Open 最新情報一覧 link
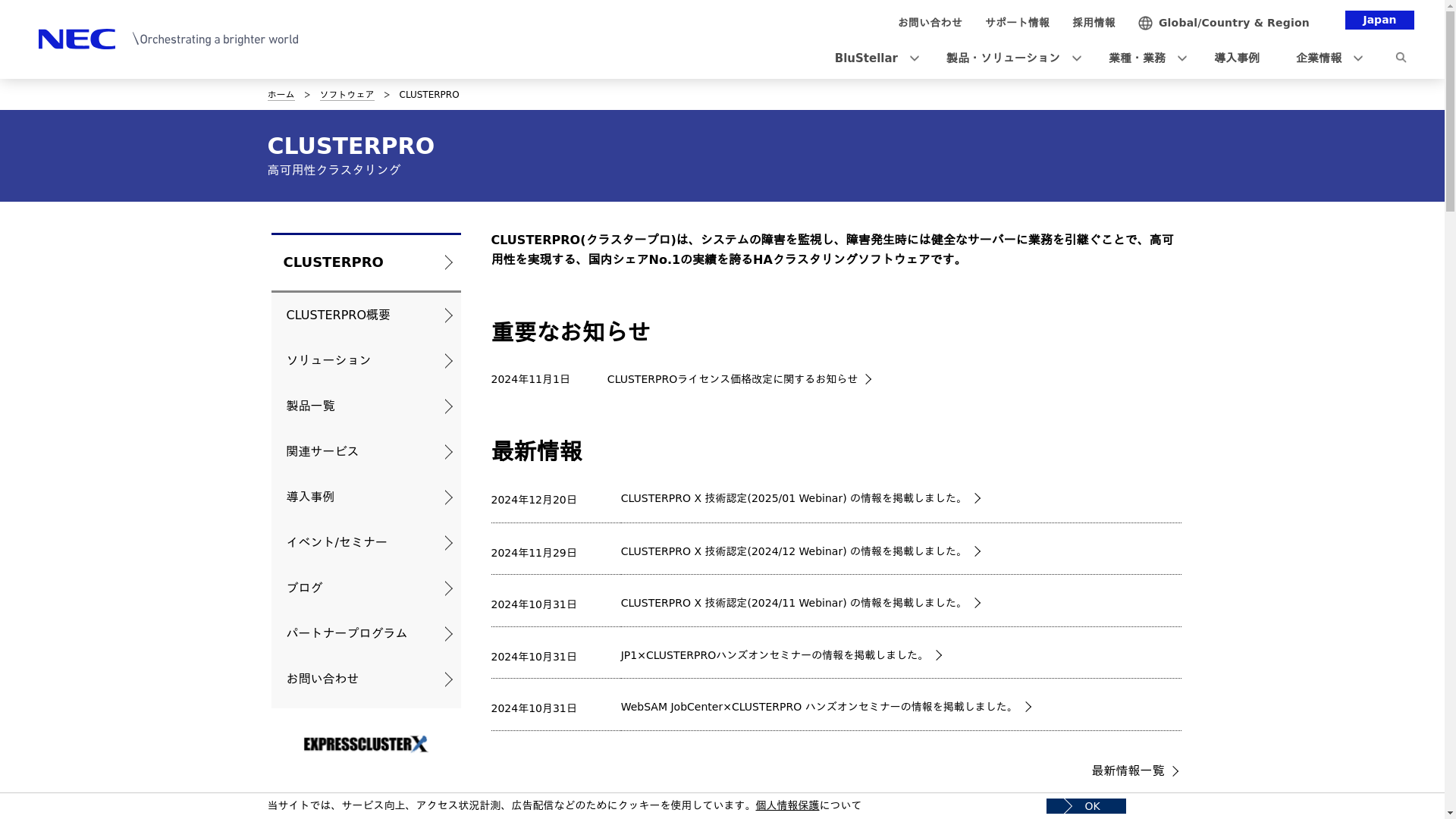The image size is (1456, 819). point(1128,770)
